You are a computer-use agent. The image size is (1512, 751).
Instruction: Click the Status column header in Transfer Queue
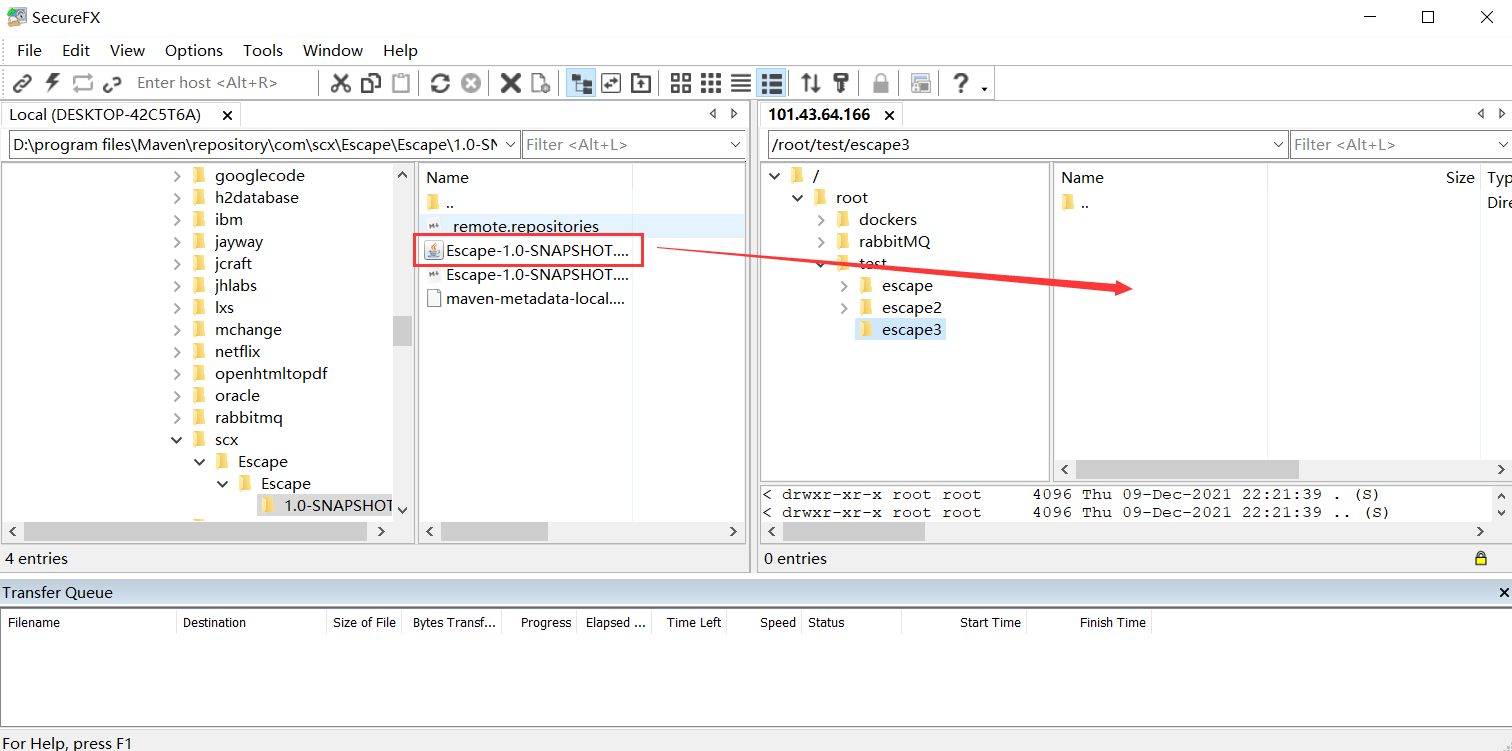826,622
